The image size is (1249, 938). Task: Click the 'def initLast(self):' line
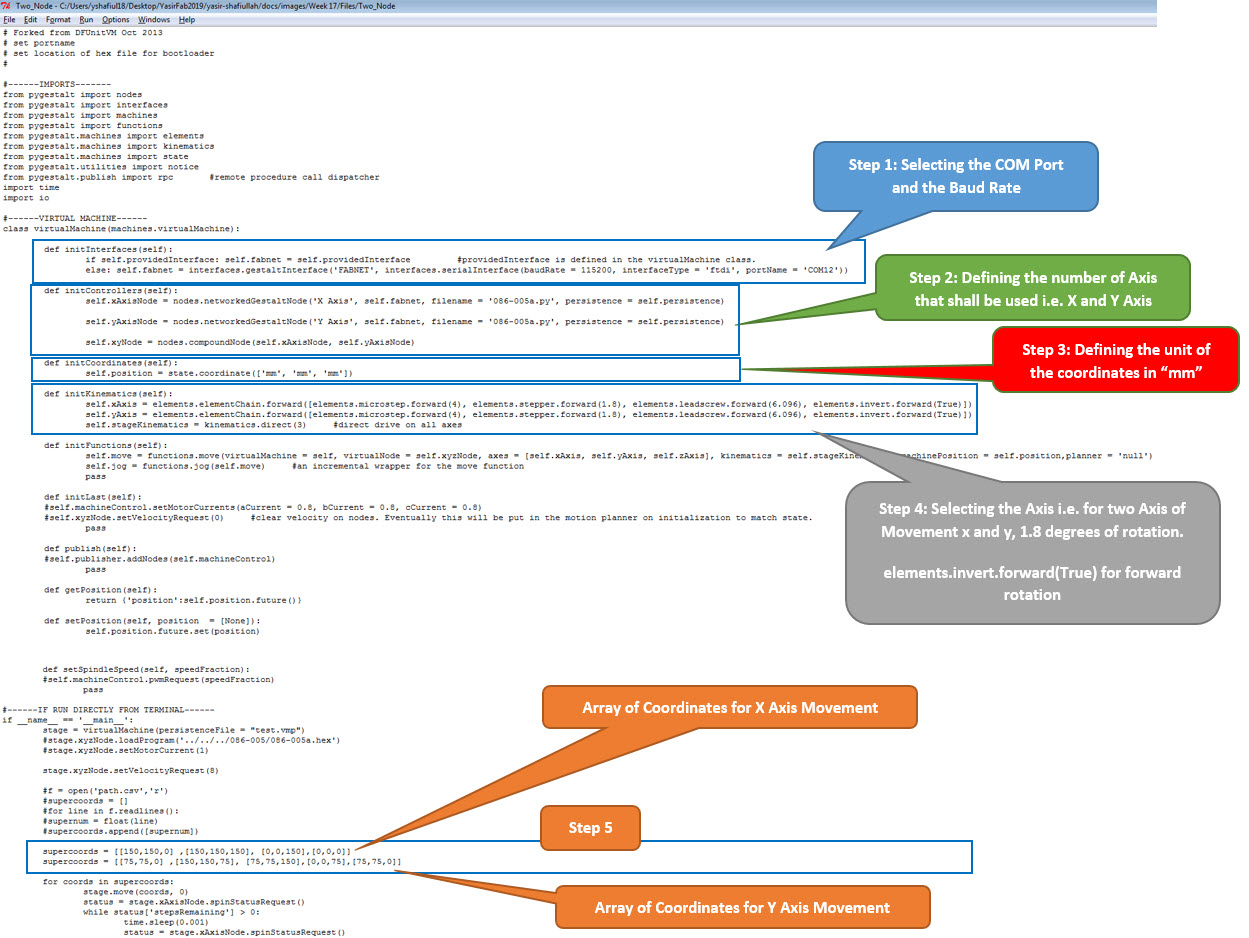tap(93, 496)
